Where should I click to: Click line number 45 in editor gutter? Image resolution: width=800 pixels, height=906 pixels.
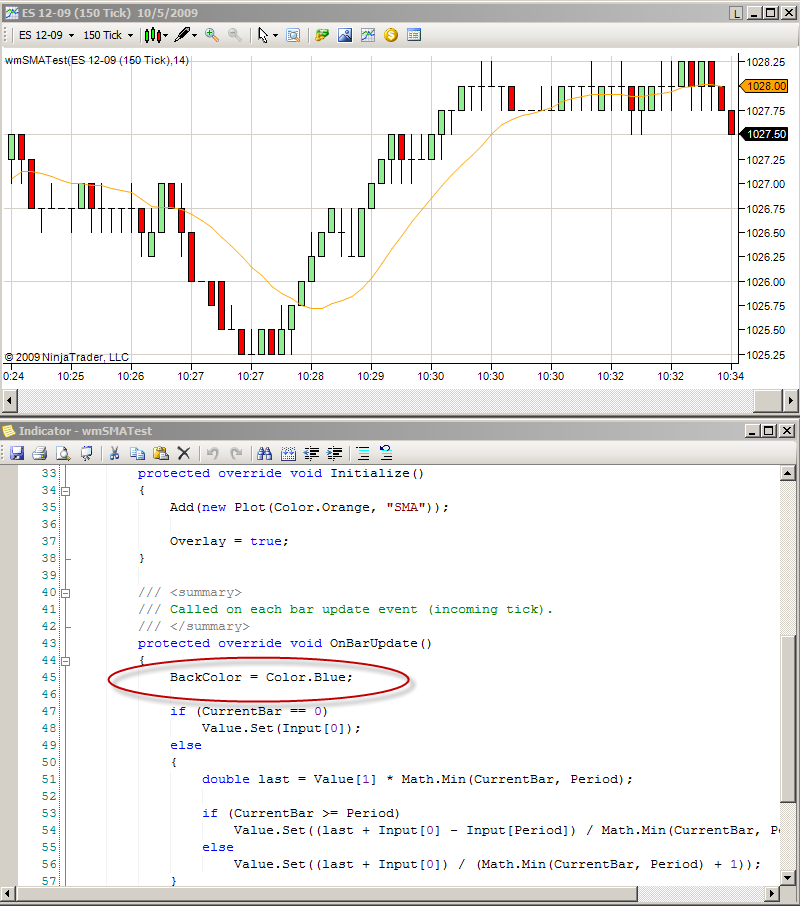point(49,677)
